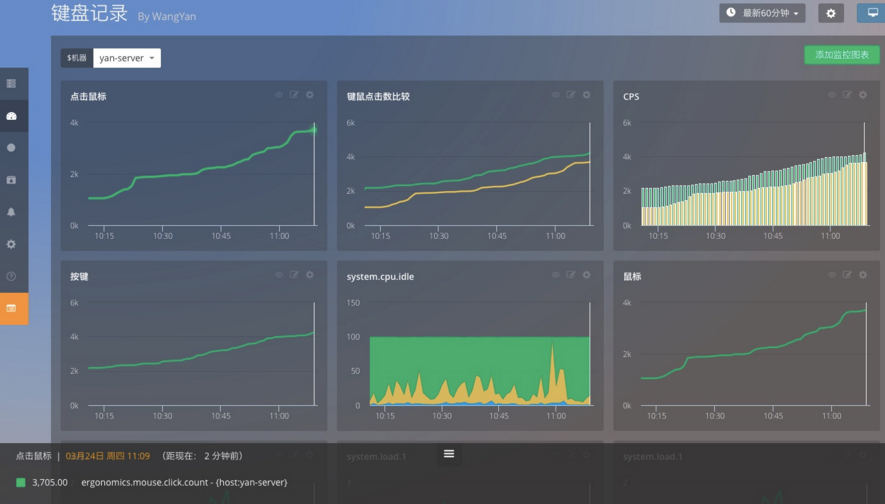The width and height of the screenshot is (885, 504).
Task: Toggle visibility eye on 点击鼠标 chart
Action: click(279, 95)
